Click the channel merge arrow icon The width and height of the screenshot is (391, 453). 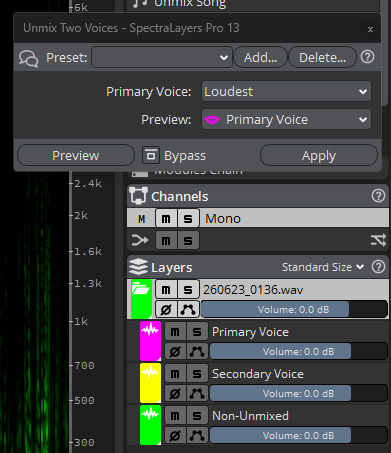point(140,240)
